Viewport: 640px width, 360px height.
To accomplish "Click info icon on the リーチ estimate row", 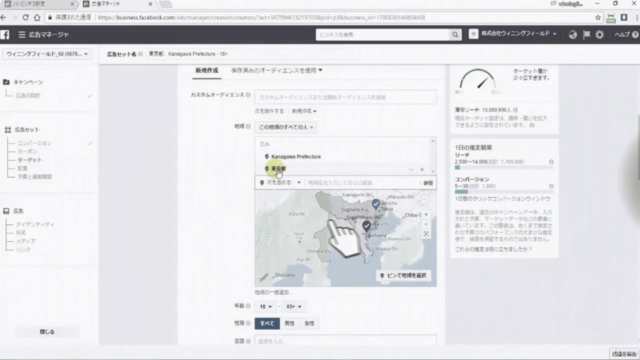I will [x=551, y=162].
